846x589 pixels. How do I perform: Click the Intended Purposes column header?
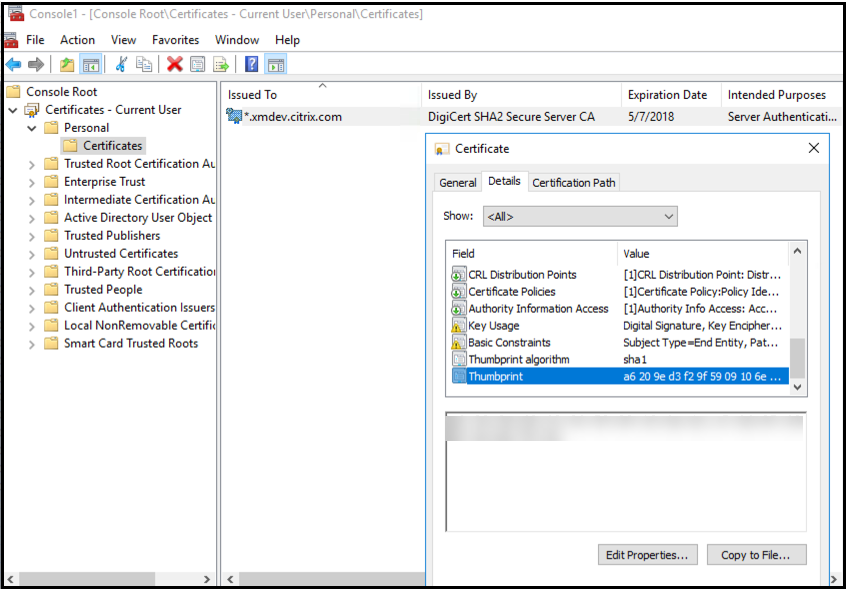tap(781, 95)
